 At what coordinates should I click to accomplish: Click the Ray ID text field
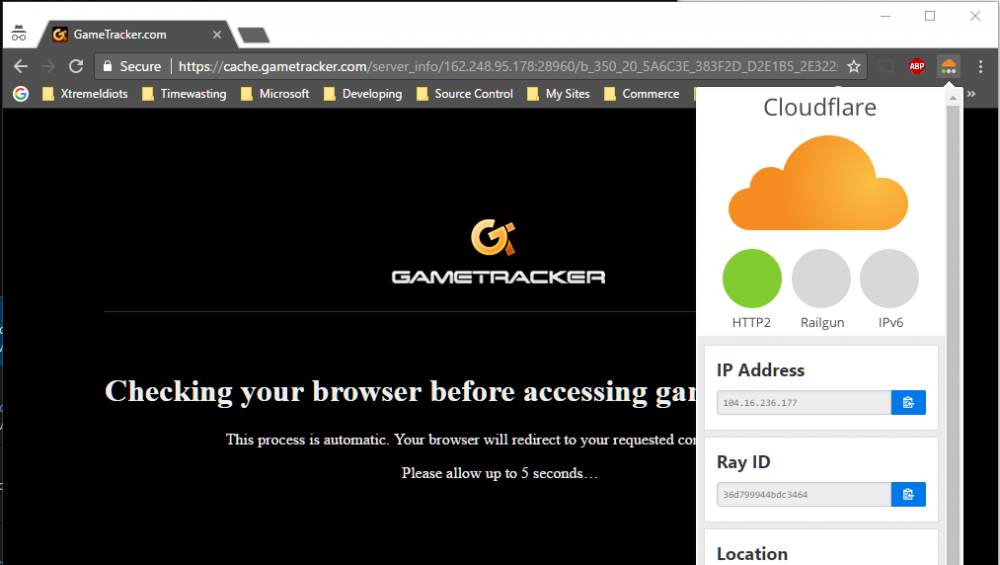click(803, 494)
